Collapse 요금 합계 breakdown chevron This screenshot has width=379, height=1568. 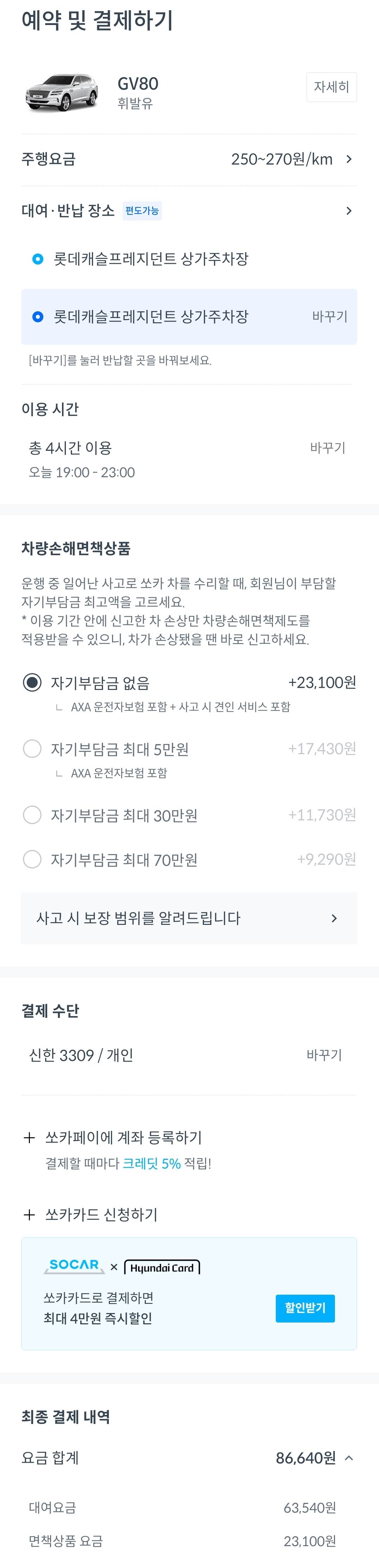[x=349, y=1458]
